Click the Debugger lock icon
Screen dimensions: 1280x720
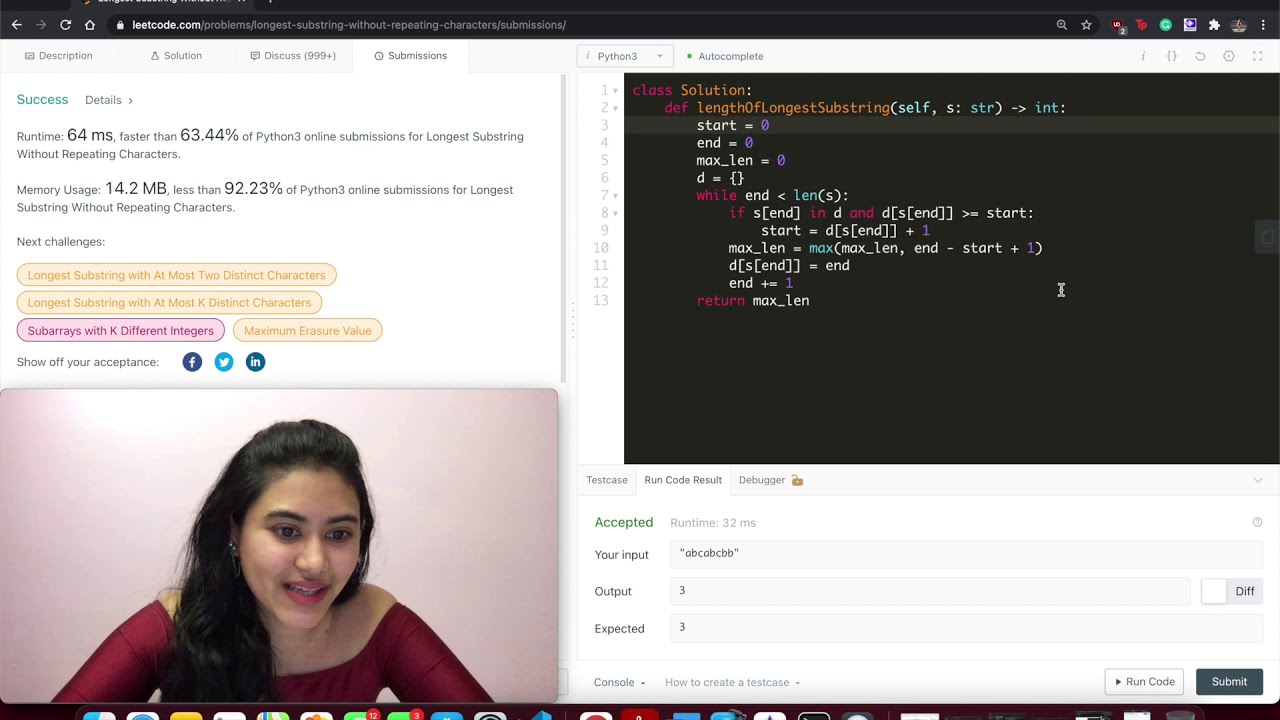pyautogui.click(x=797, y=480)
